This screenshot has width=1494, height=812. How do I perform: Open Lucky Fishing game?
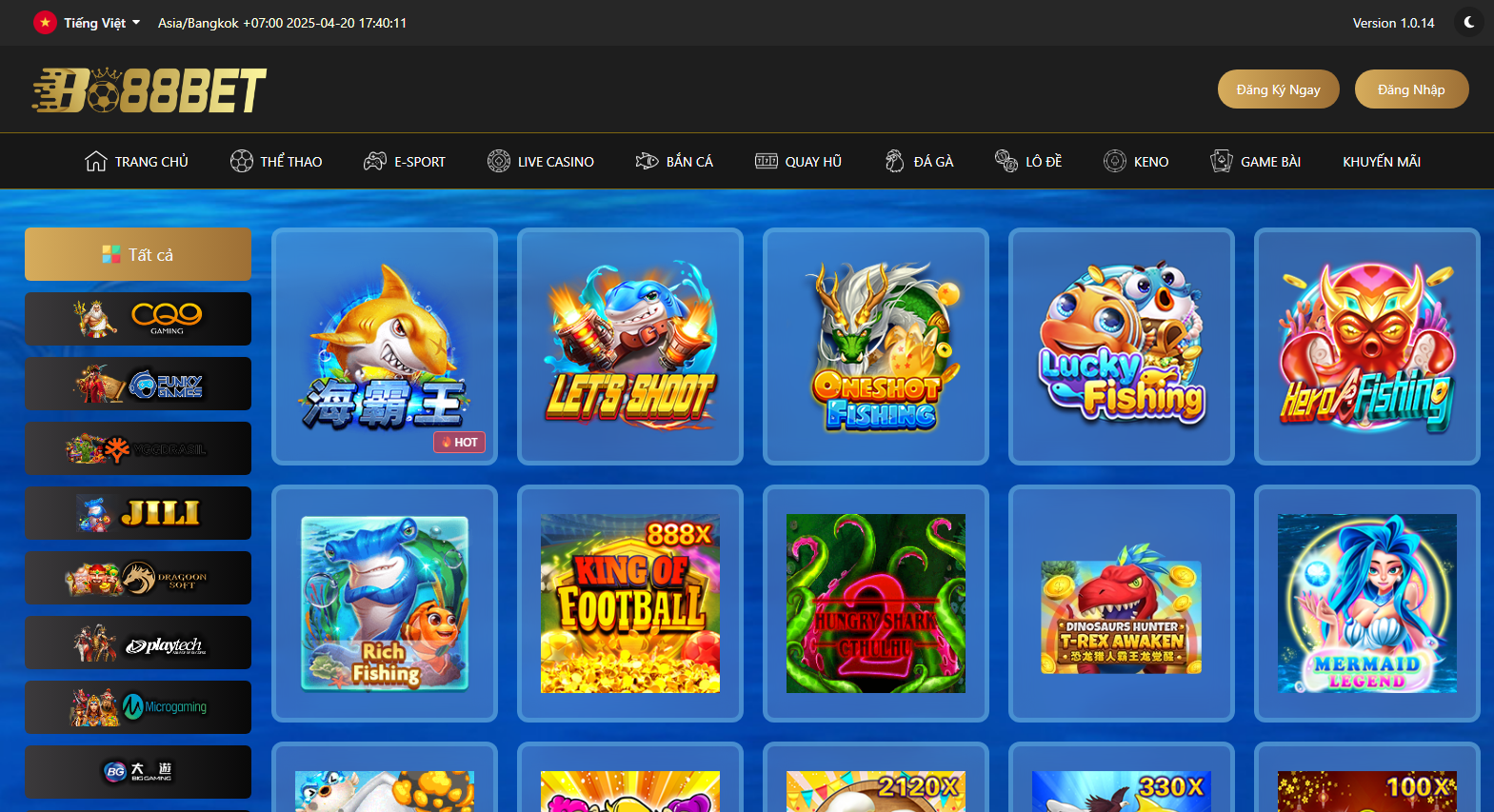[1122, 347]
